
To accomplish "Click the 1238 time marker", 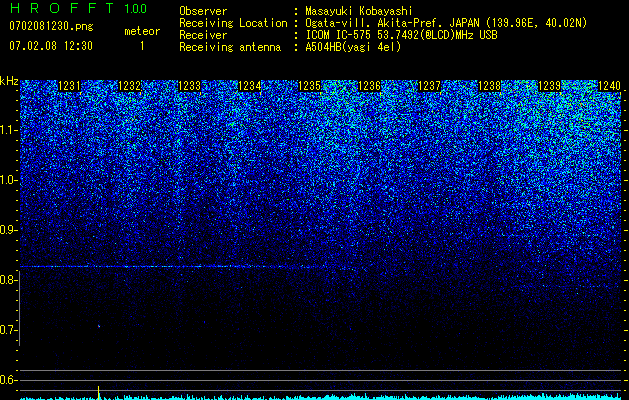I will [489, 86].
